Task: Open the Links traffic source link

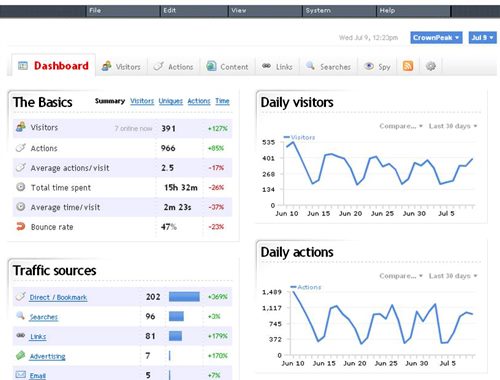Action: pos(38,337)
